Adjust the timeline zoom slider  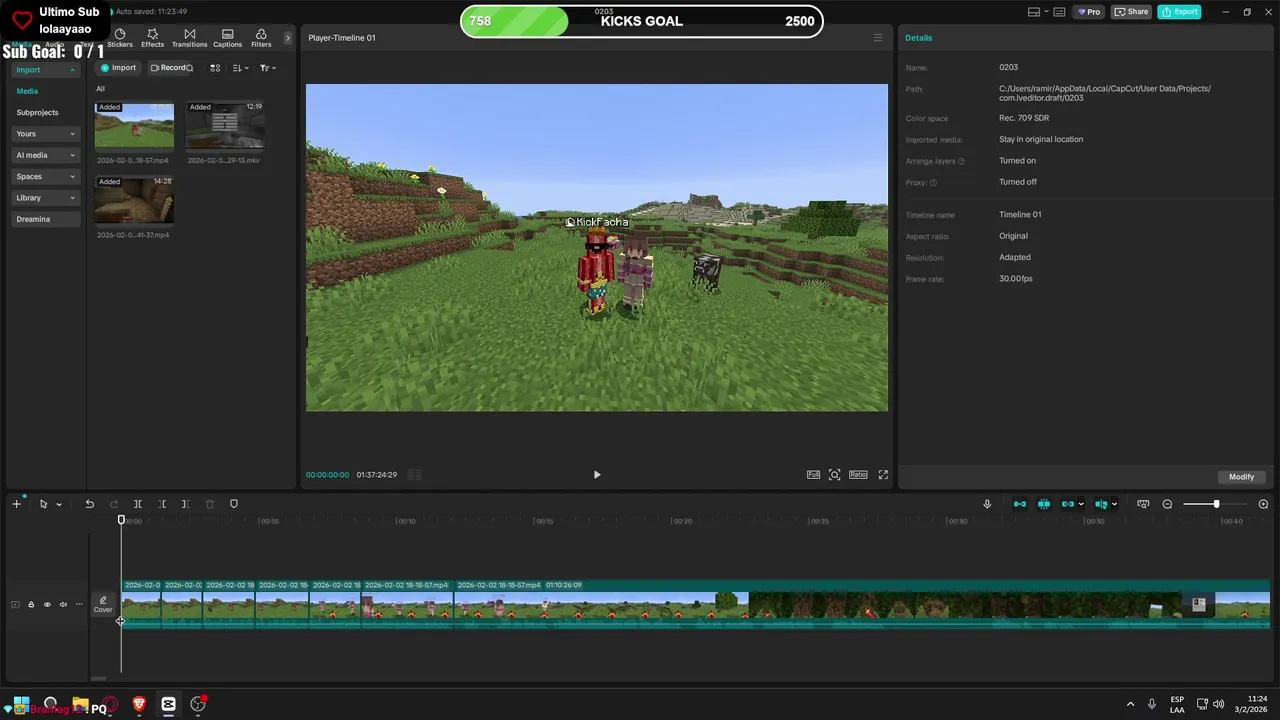click(1216, 504)
